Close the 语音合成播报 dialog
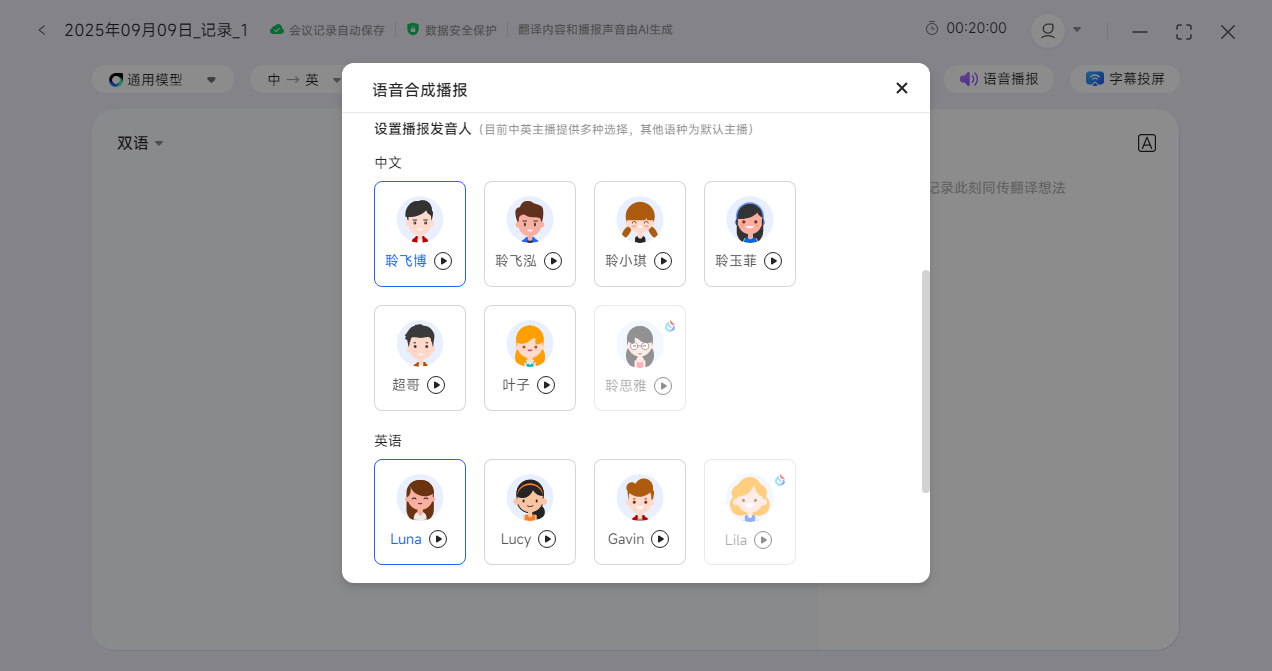 [x=901, y=88]
